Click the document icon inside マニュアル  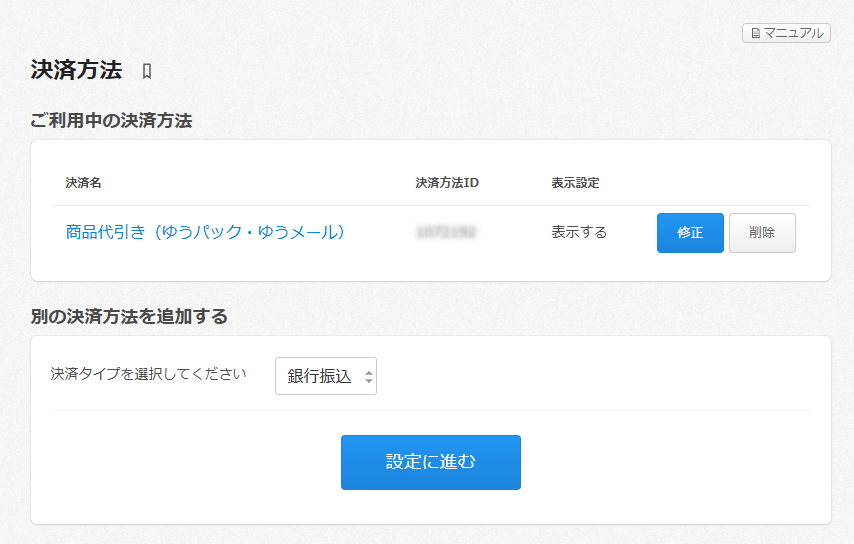click(755, 34)
